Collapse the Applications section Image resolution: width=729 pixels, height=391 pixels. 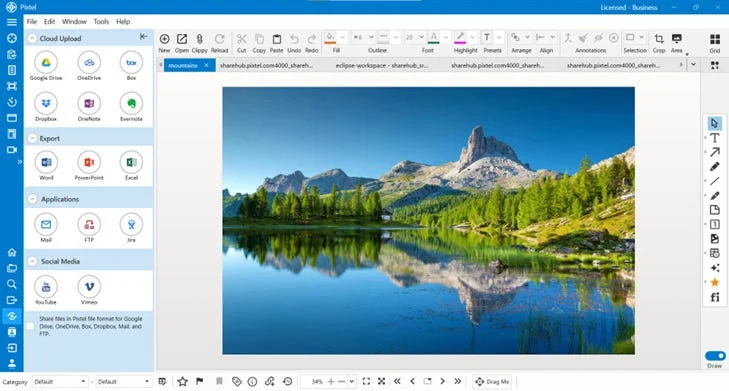tap(32, 199)
